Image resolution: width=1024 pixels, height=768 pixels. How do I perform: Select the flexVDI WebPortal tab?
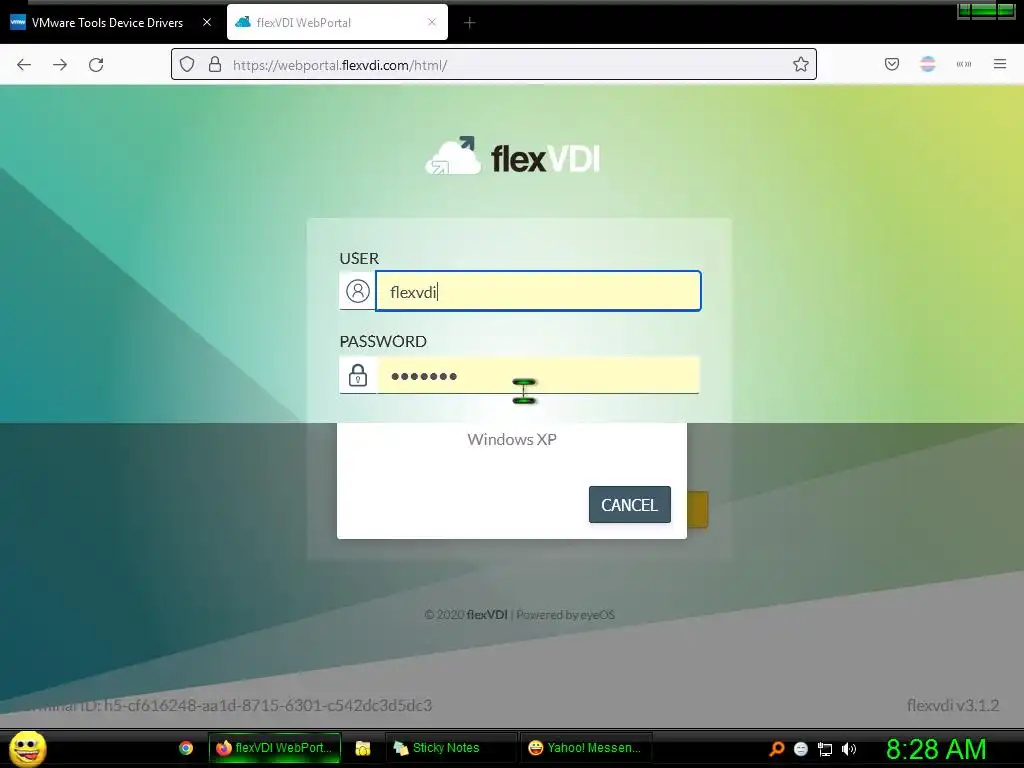[x=337, y=22]
